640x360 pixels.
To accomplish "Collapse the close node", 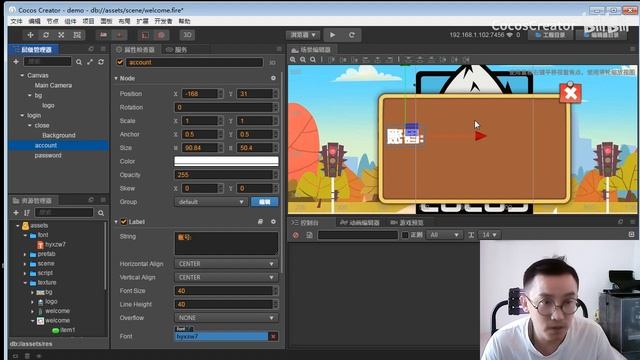I will tap(29, 125).
